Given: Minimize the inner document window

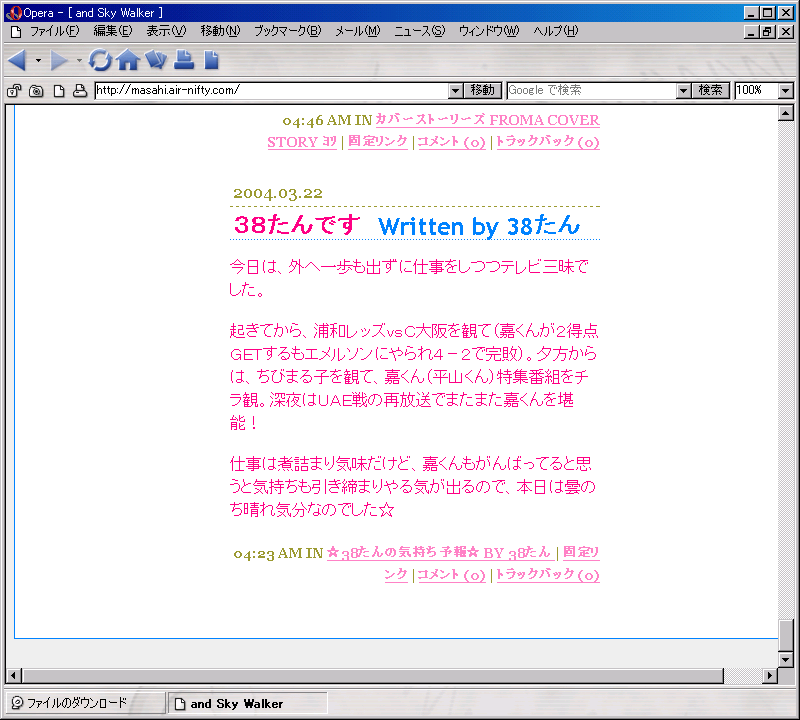Looking at the screenshot, I should click(x=751, y=32).
